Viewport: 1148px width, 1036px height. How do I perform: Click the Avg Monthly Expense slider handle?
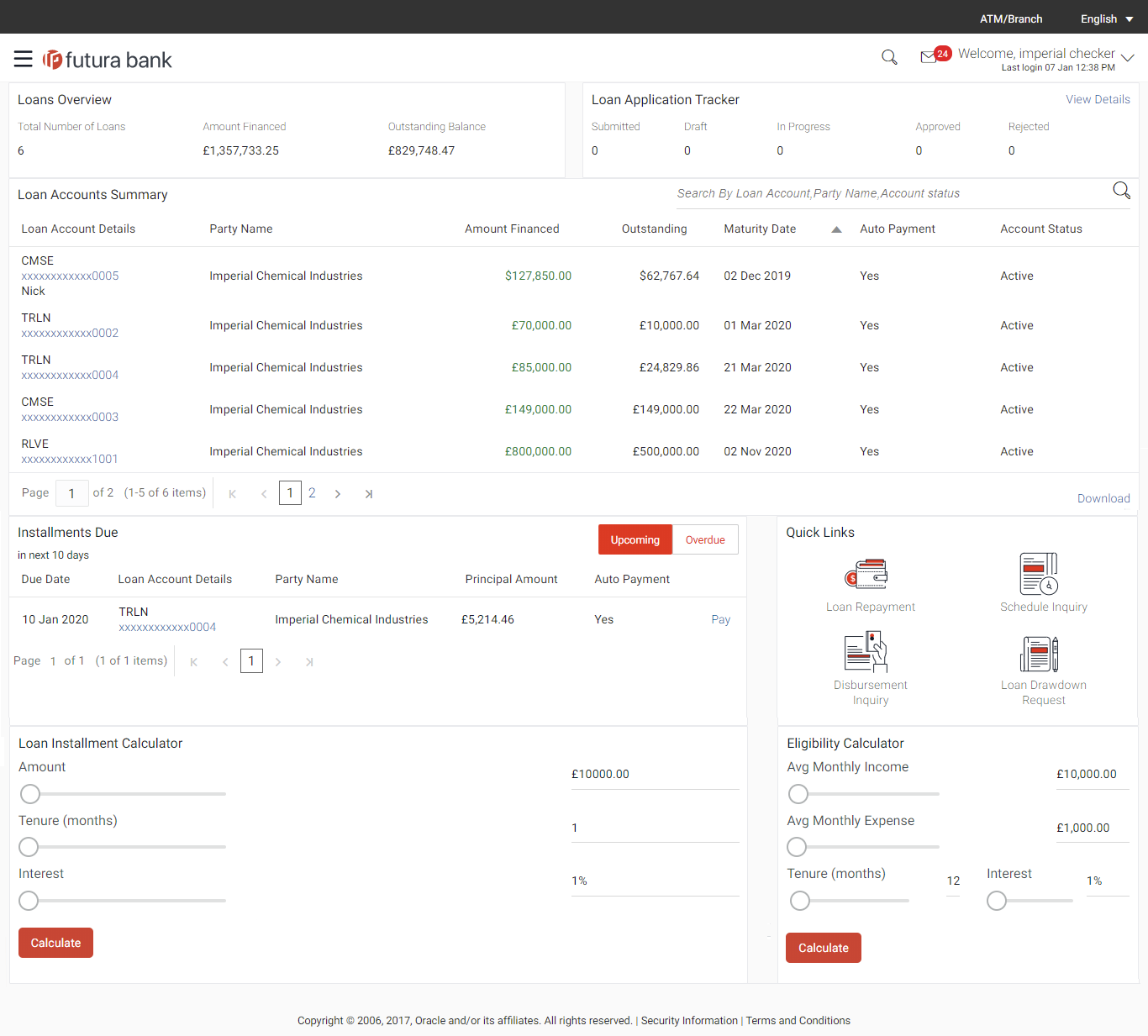pos(797,847)
